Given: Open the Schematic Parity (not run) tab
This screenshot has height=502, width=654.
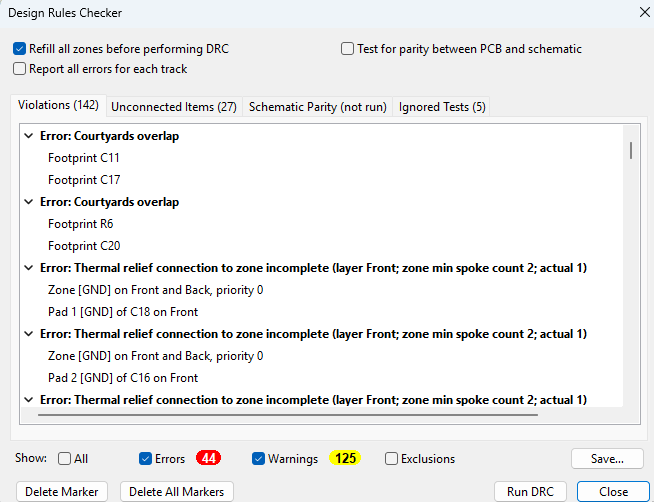Looking at the screenshot, I should [317, 106].
